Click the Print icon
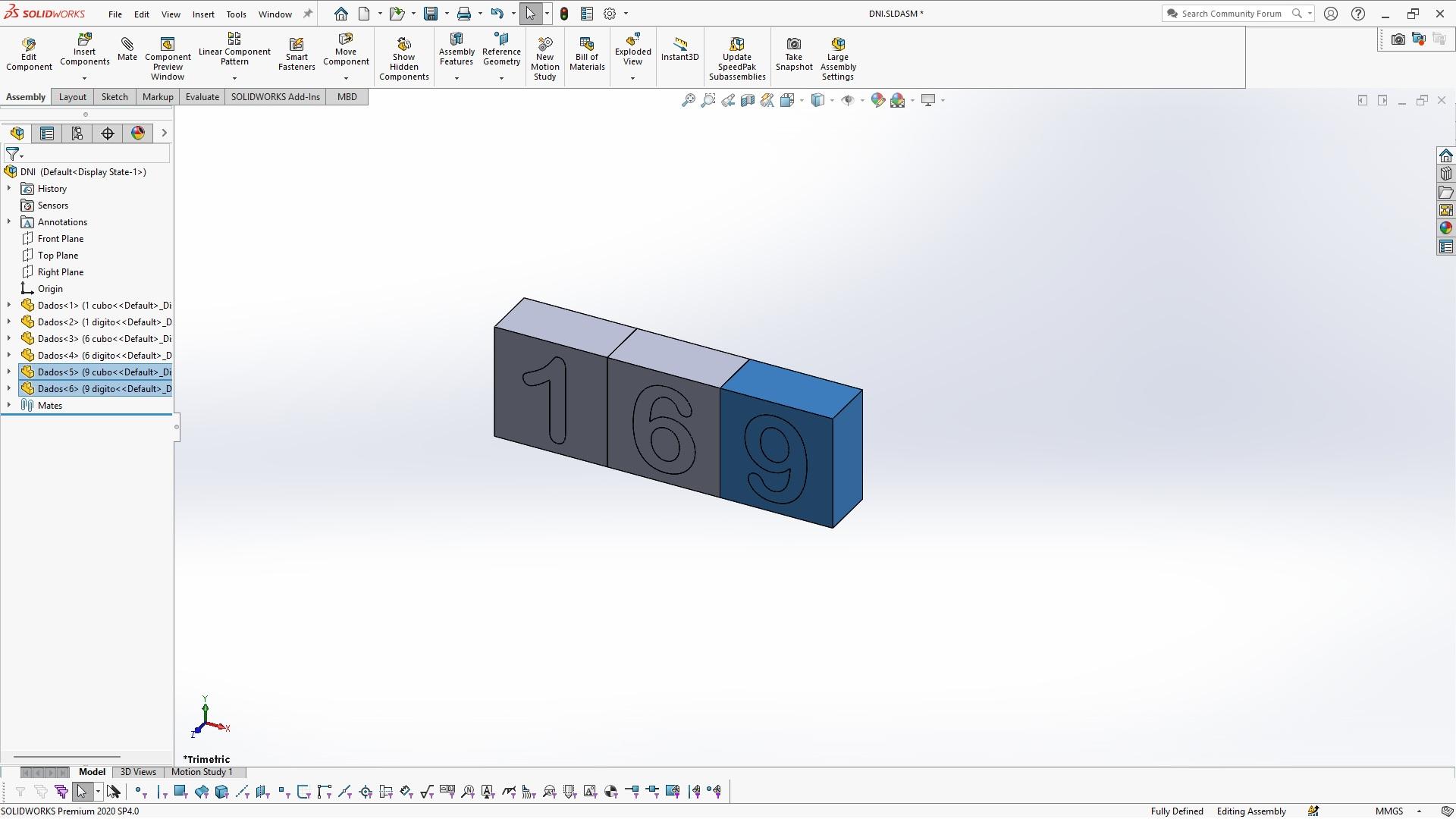The image size is (1456, 819). point(463,14)
